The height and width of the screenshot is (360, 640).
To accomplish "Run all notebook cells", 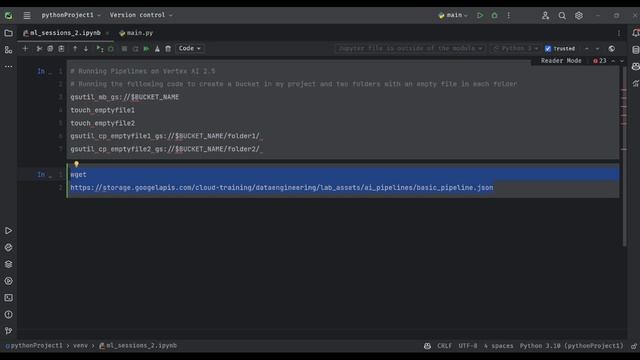I will click(146, 49).
